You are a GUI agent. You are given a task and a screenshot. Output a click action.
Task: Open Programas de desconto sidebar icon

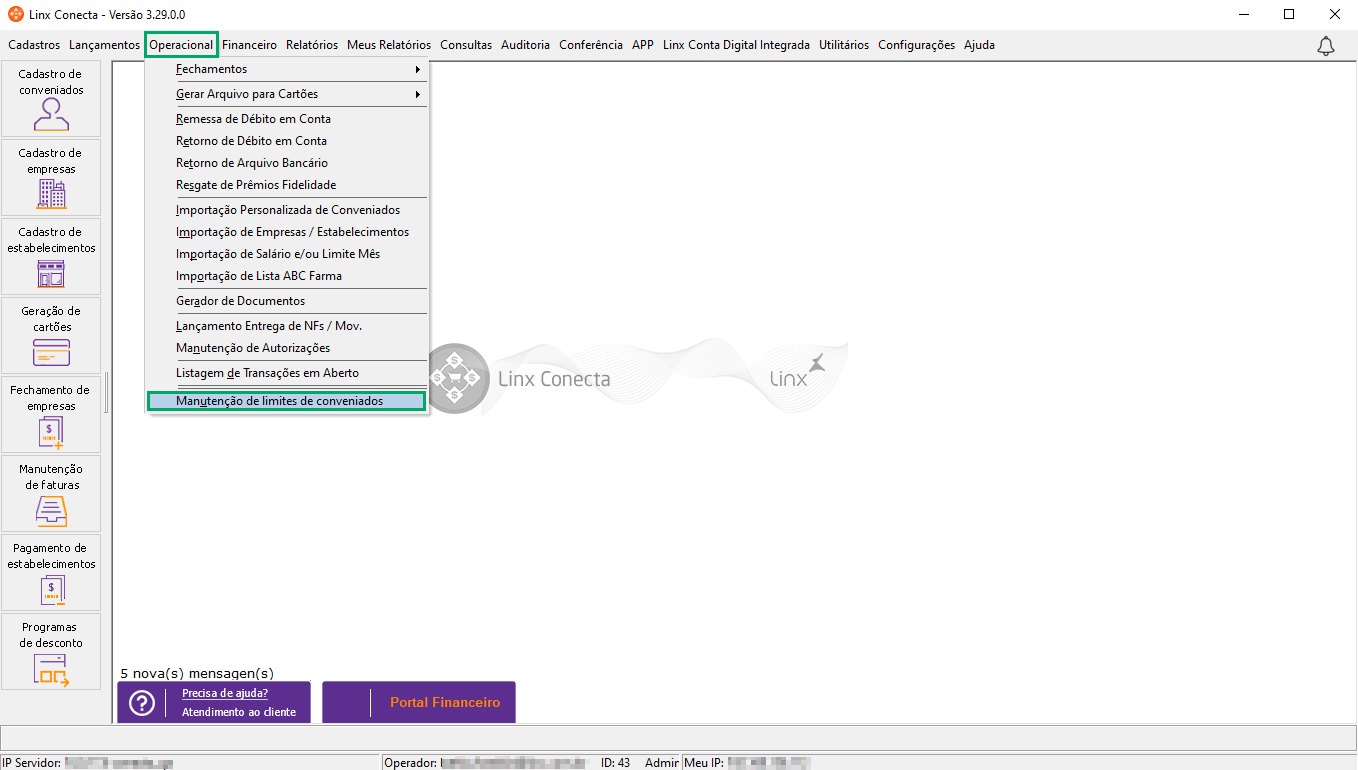[51, 651]
